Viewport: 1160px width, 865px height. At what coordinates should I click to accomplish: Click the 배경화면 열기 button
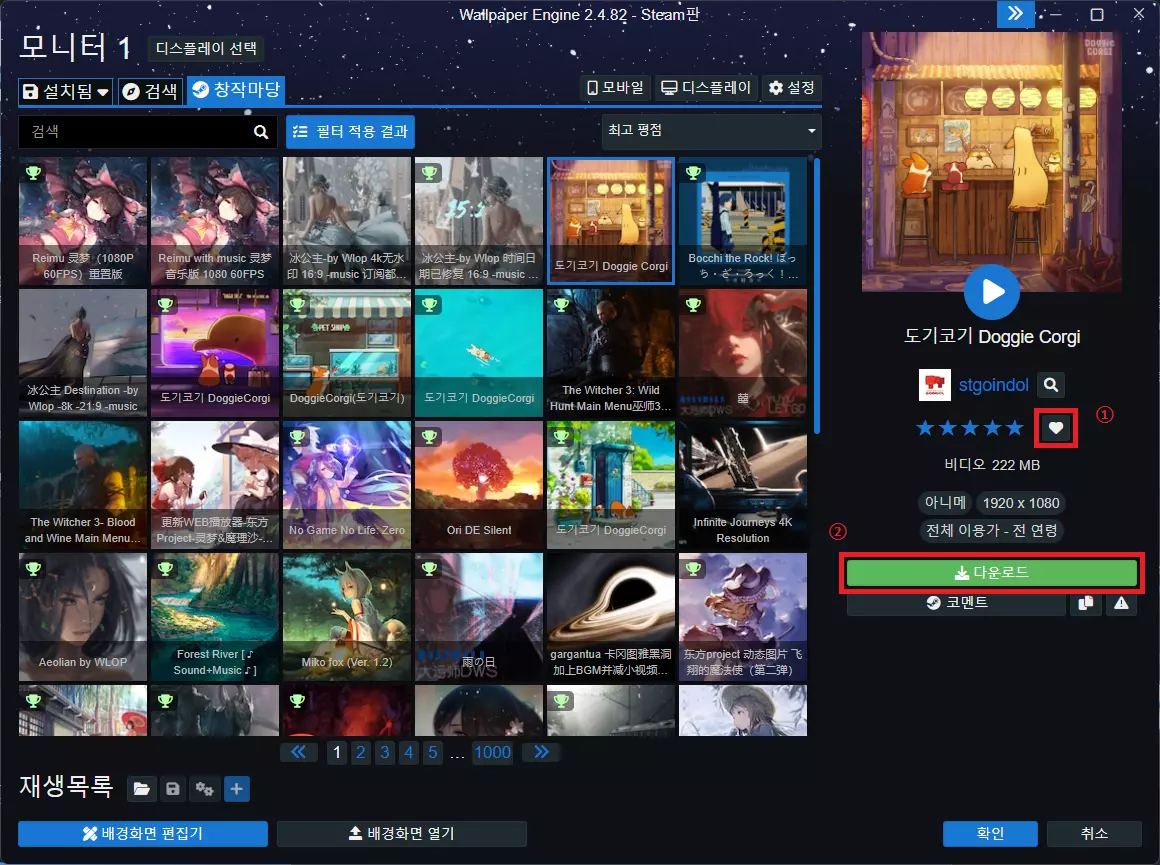click(402, 833)
